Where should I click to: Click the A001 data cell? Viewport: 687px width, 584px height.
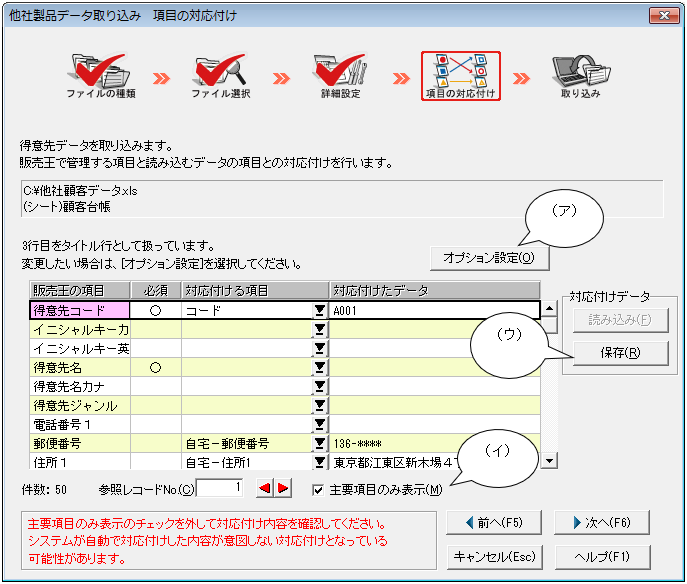coord(434,310)
